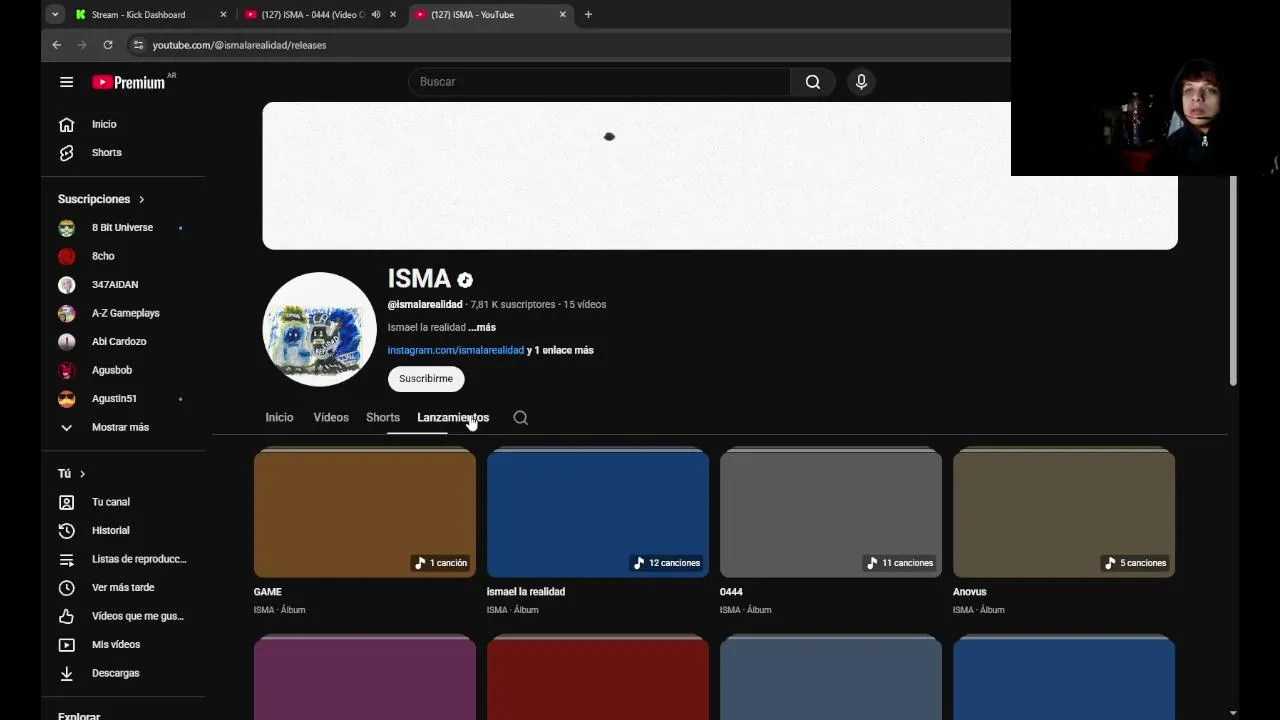Screen dimensions: 1280x720
Task: Click the verified badge next to ISMA
Action: pos(465,280)
